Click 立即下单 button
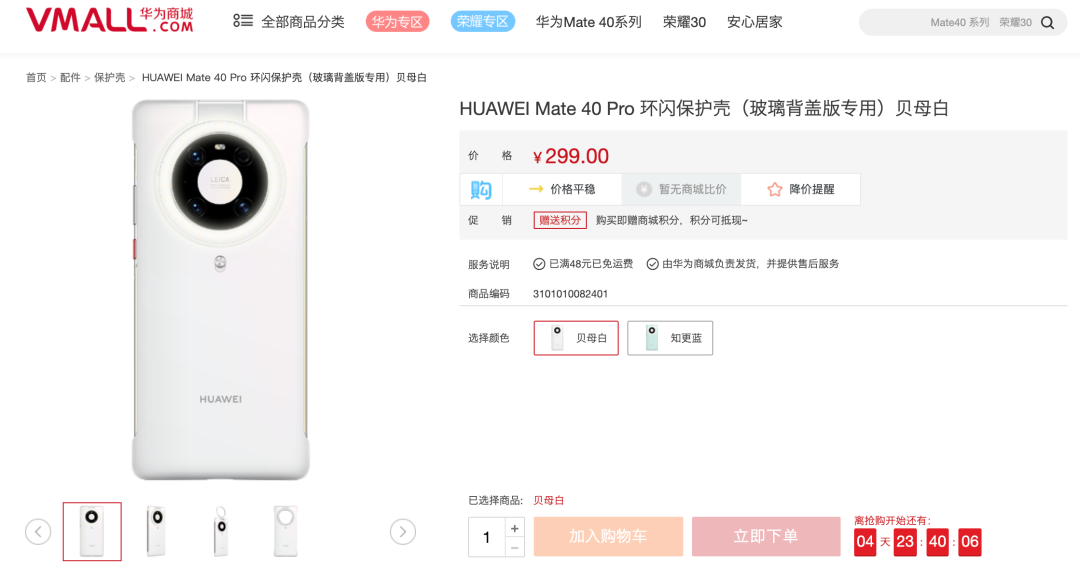The width and height of the screenshot is (1080, 567). tap(766, 537)
